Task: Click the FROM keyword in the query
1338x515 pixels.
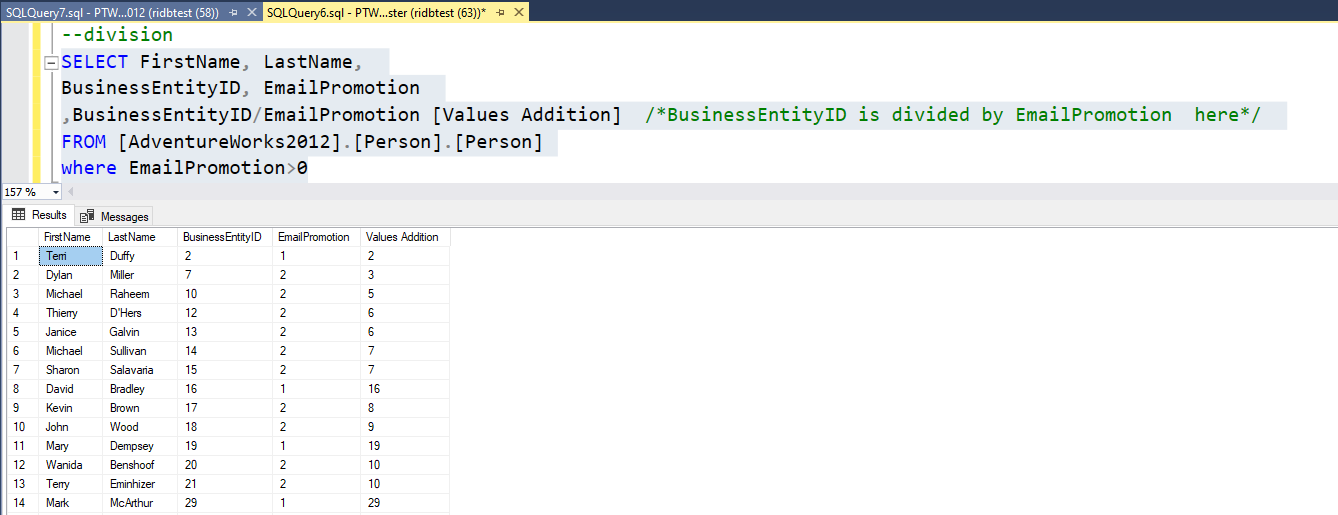Action: (x=84, y=142)
